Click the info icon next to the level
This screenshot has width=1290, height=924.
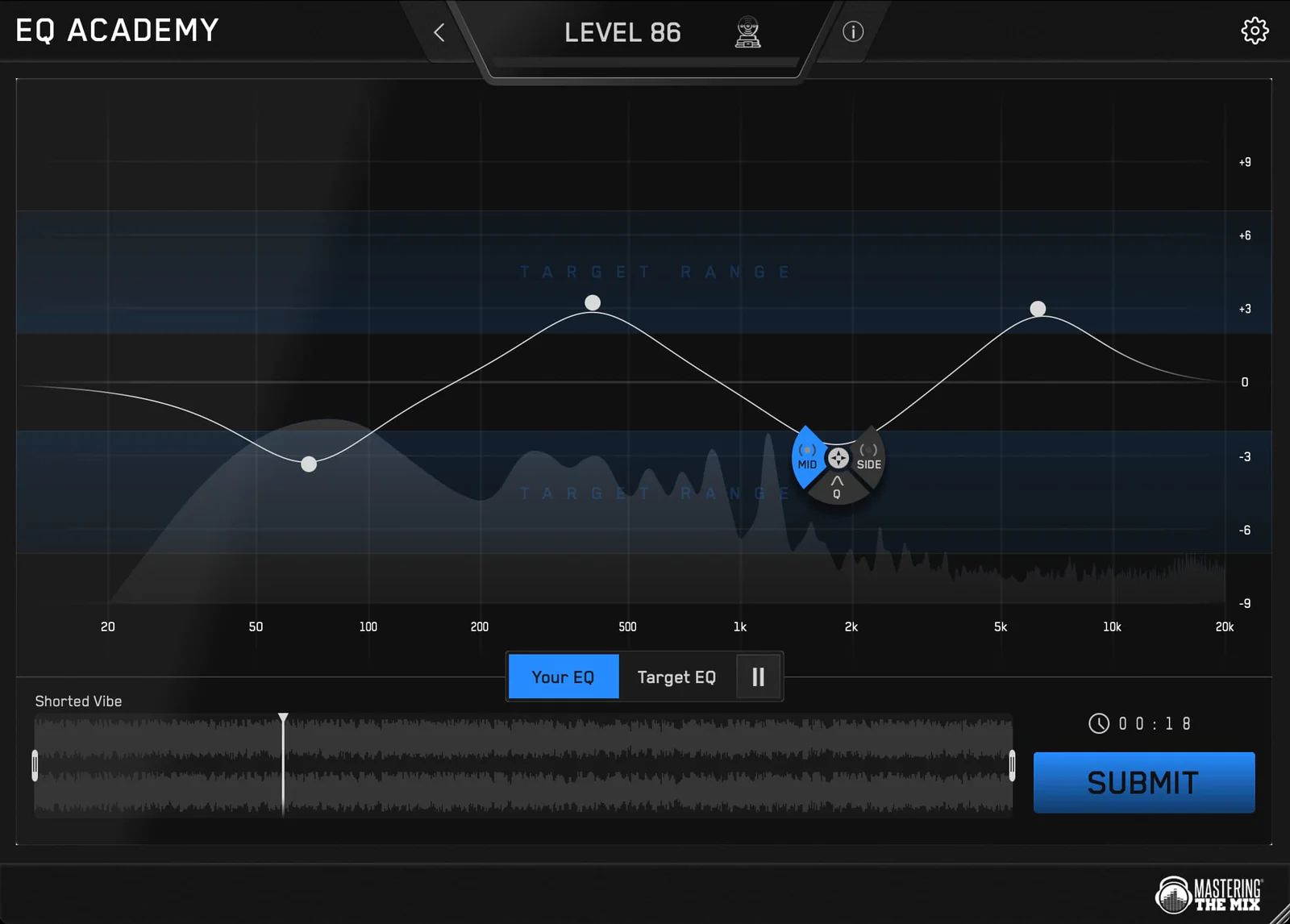pos(852,31)
